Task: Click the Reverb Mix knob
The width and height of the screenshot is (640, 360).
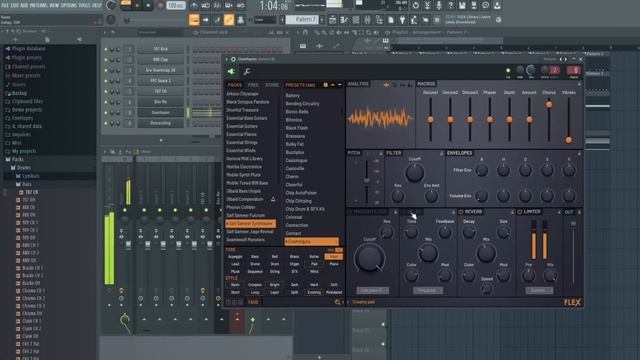Action: click(x=486, y=253)
